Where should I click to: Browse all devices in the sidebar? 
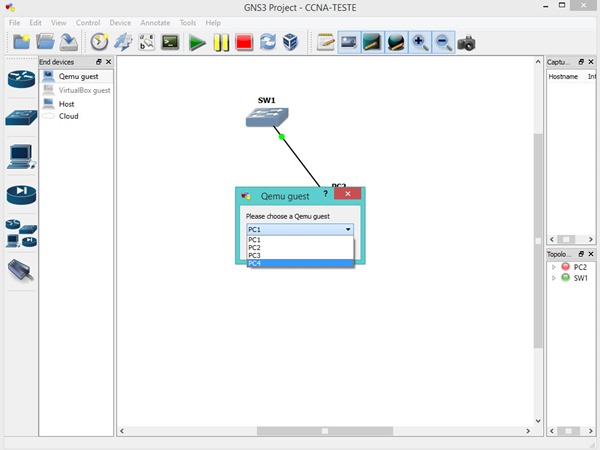pos(21,233)
